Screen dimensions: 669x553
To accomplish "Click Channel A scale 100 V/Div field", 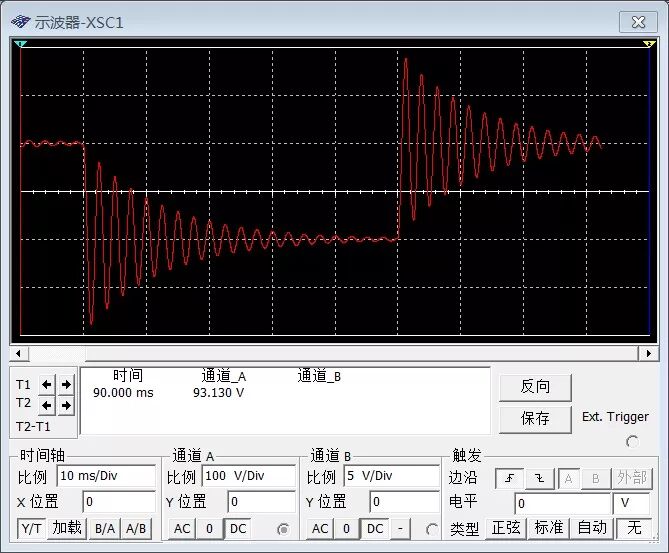I will [x=248, y=476].
